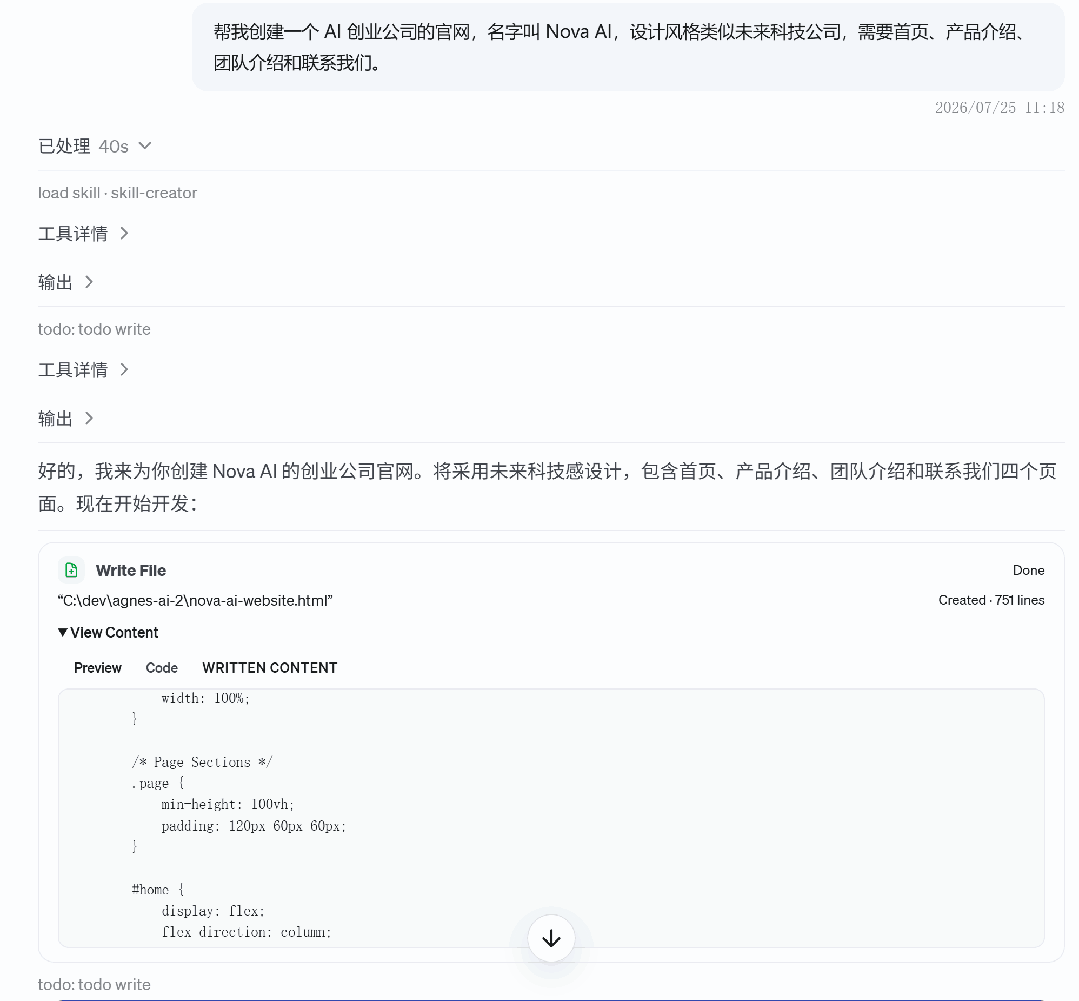Expand output under load skill skill-creator
The image size is (1079, 1001).
[x=65, y=282]
